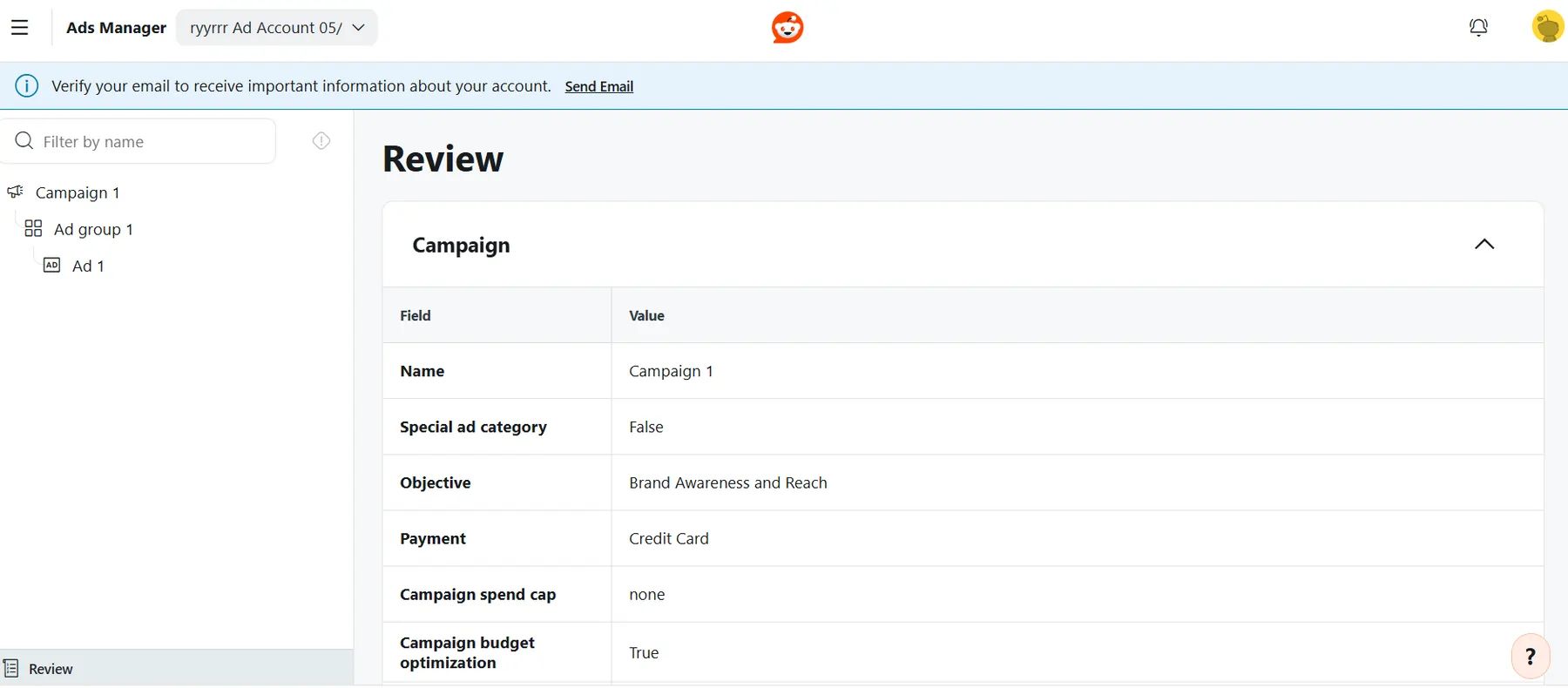This screenshot has height=688, width=1568.
Task: Click the 'Payment' field label
Action: 433,538
